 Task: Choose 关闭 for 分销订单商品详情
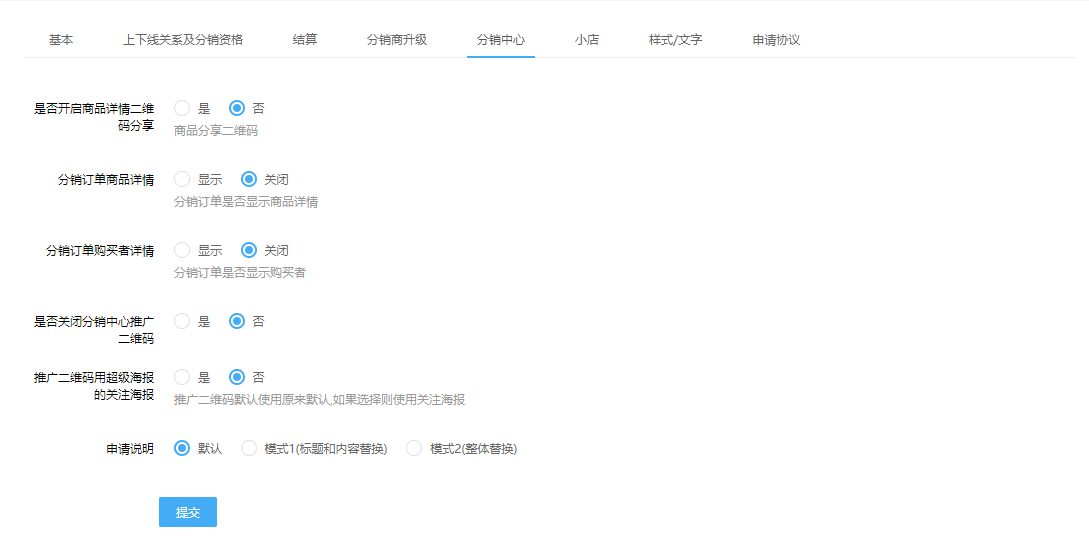point(249,179)
